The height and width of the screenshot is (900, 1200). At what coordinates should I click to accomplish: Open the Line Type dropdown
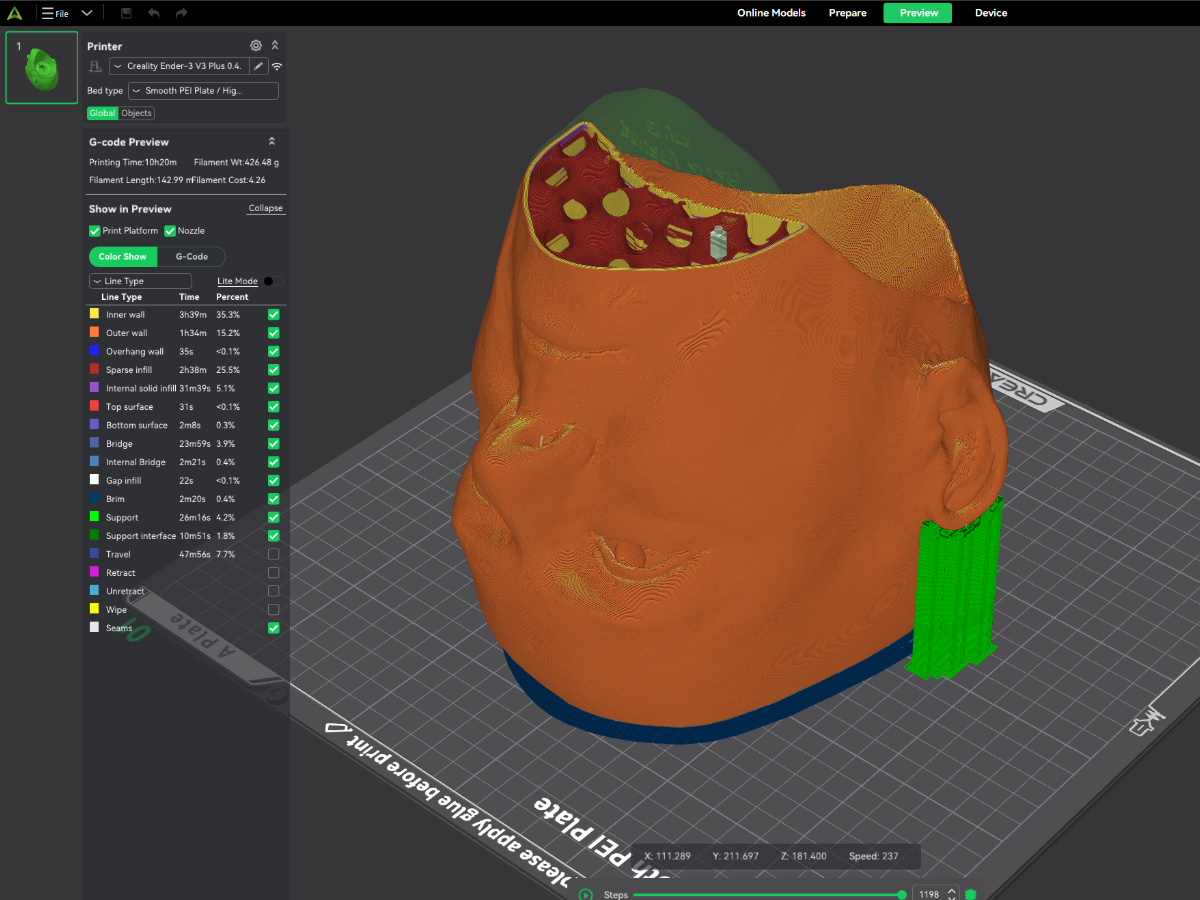tap(140, 281)
